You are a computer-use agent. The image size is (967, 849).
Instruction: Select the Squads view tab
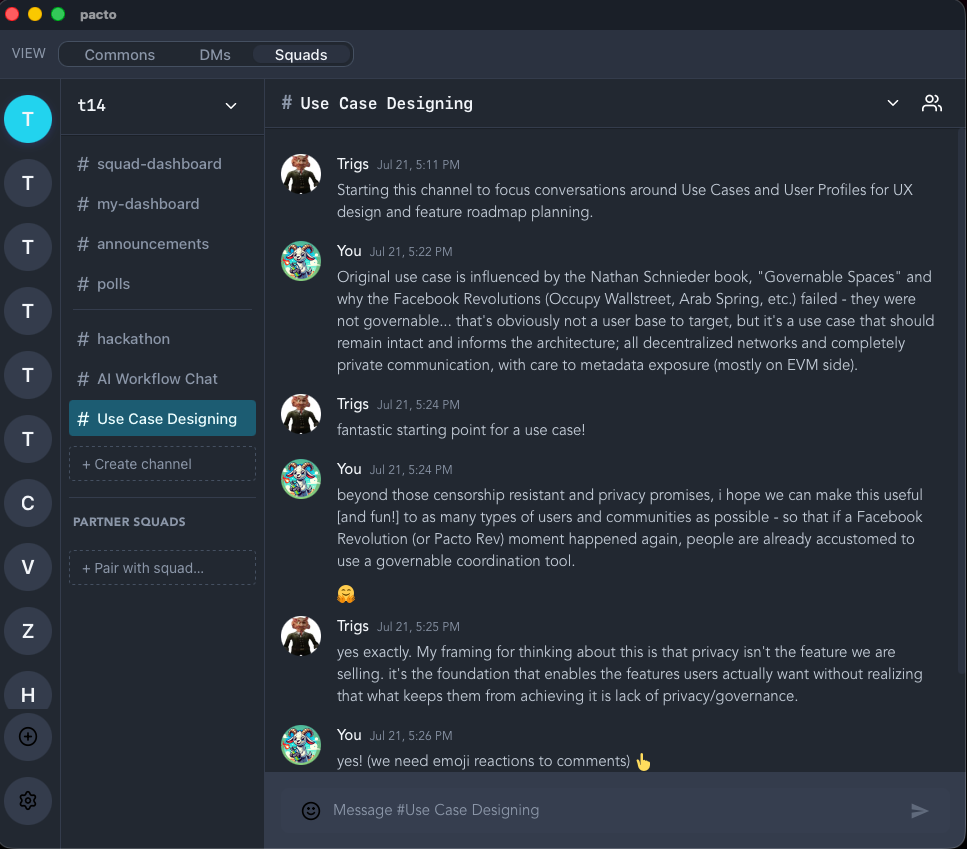click(301, 54)
